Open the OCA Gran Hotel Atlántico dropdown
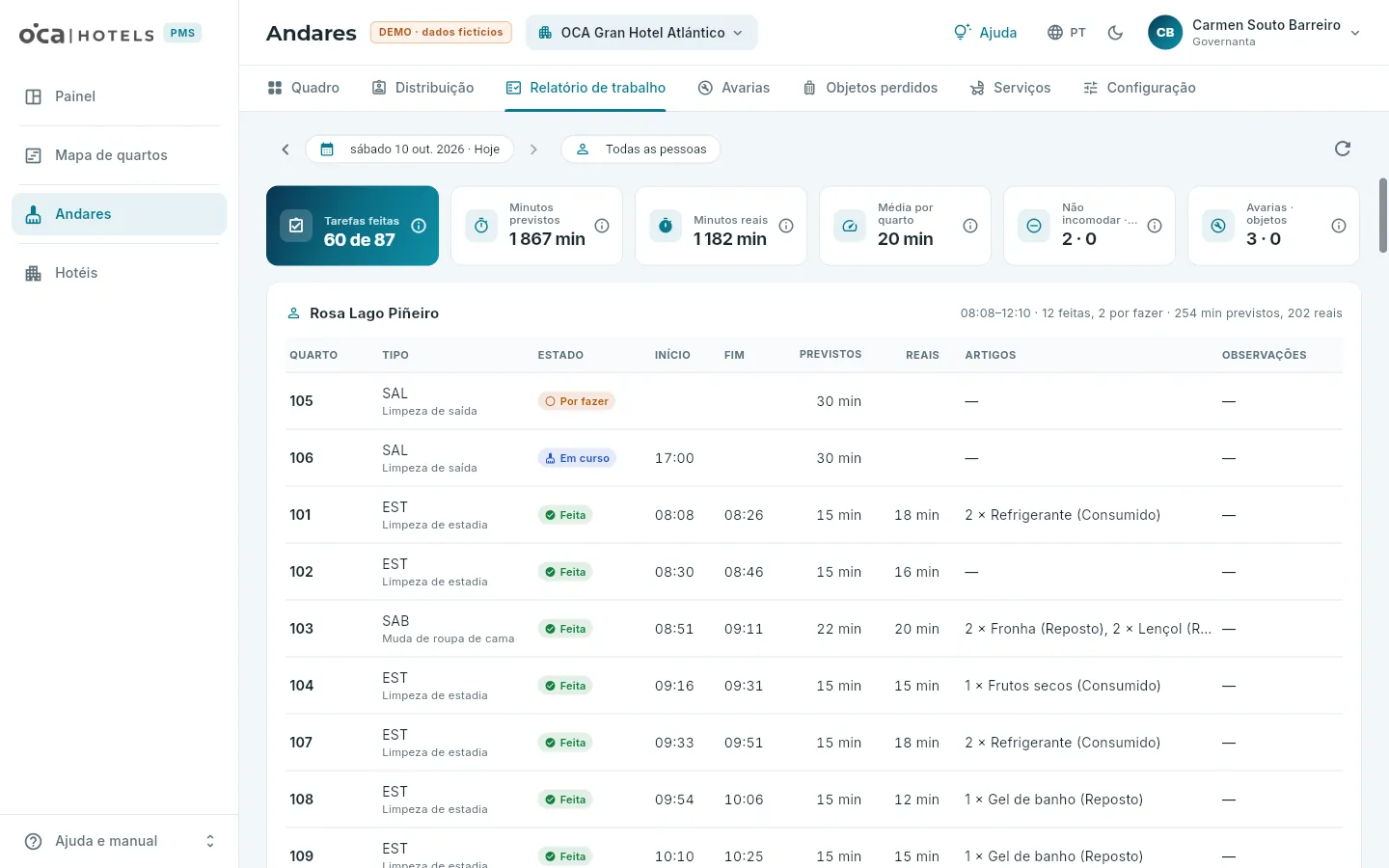 point(641,33)
